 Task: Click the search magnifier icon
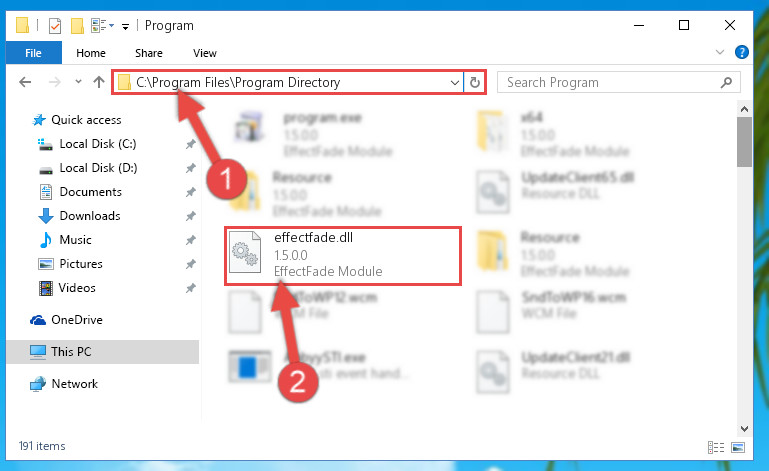pos(726,82)
